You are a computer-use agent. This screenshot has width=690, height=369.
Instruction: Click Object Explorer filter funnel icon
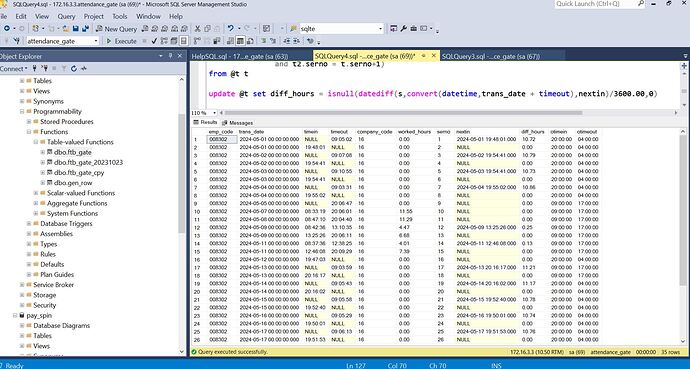tap(64, 69)
